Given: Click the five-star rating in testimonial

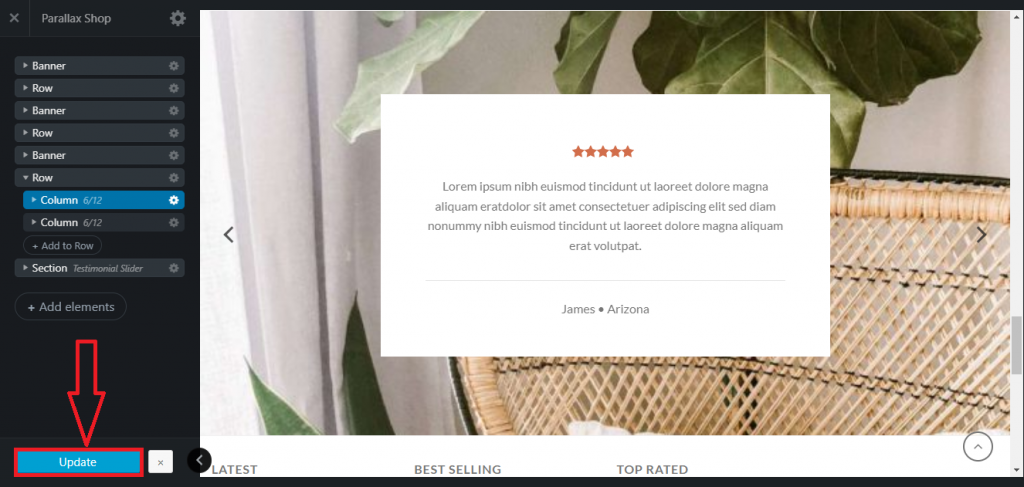Looking at the screenshot, I should click(603, 152).
